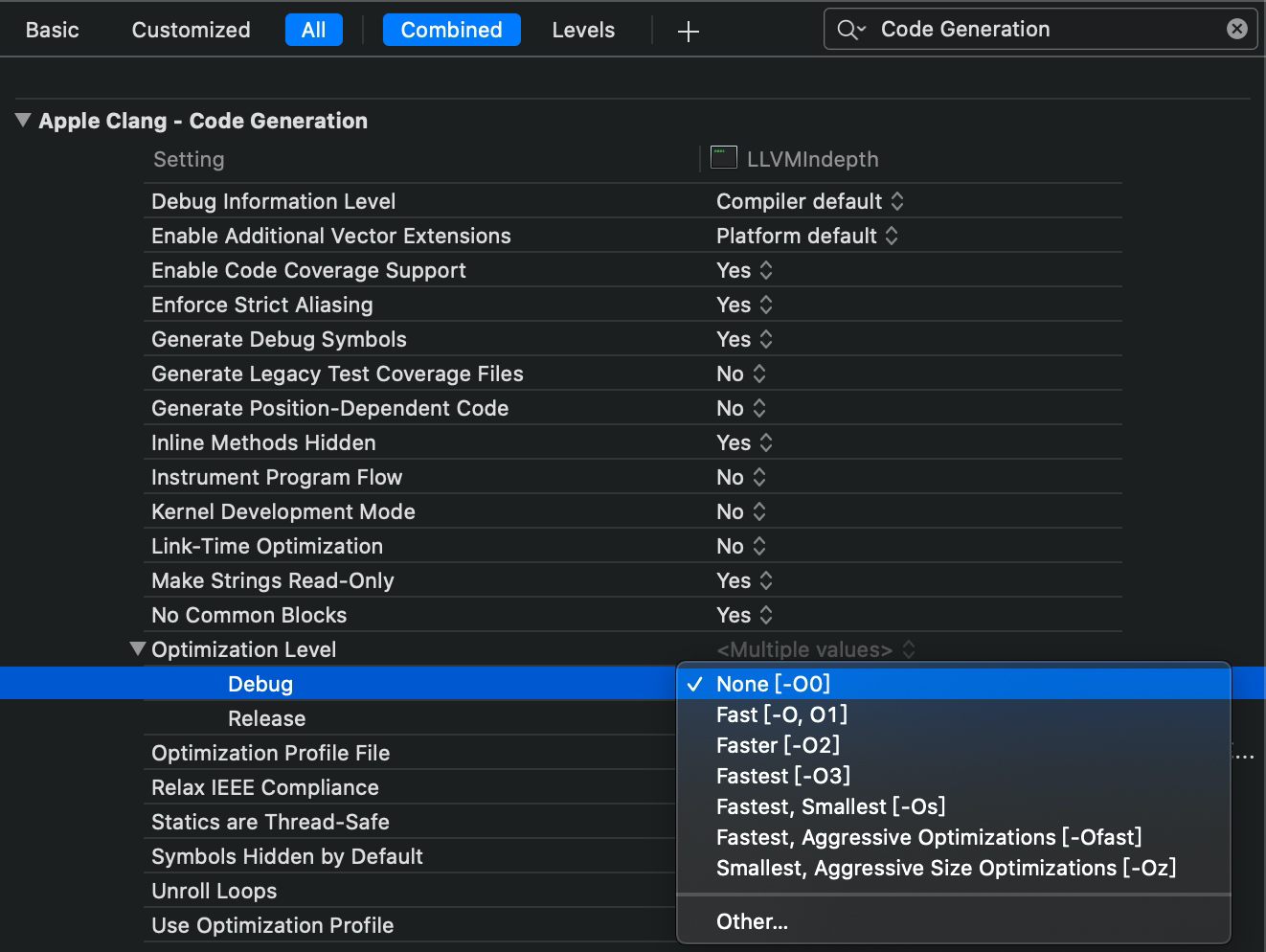The image size is (1266, 952).
Task: Change Enable Code Coverage Support value
Action: [x=744, y=270]
